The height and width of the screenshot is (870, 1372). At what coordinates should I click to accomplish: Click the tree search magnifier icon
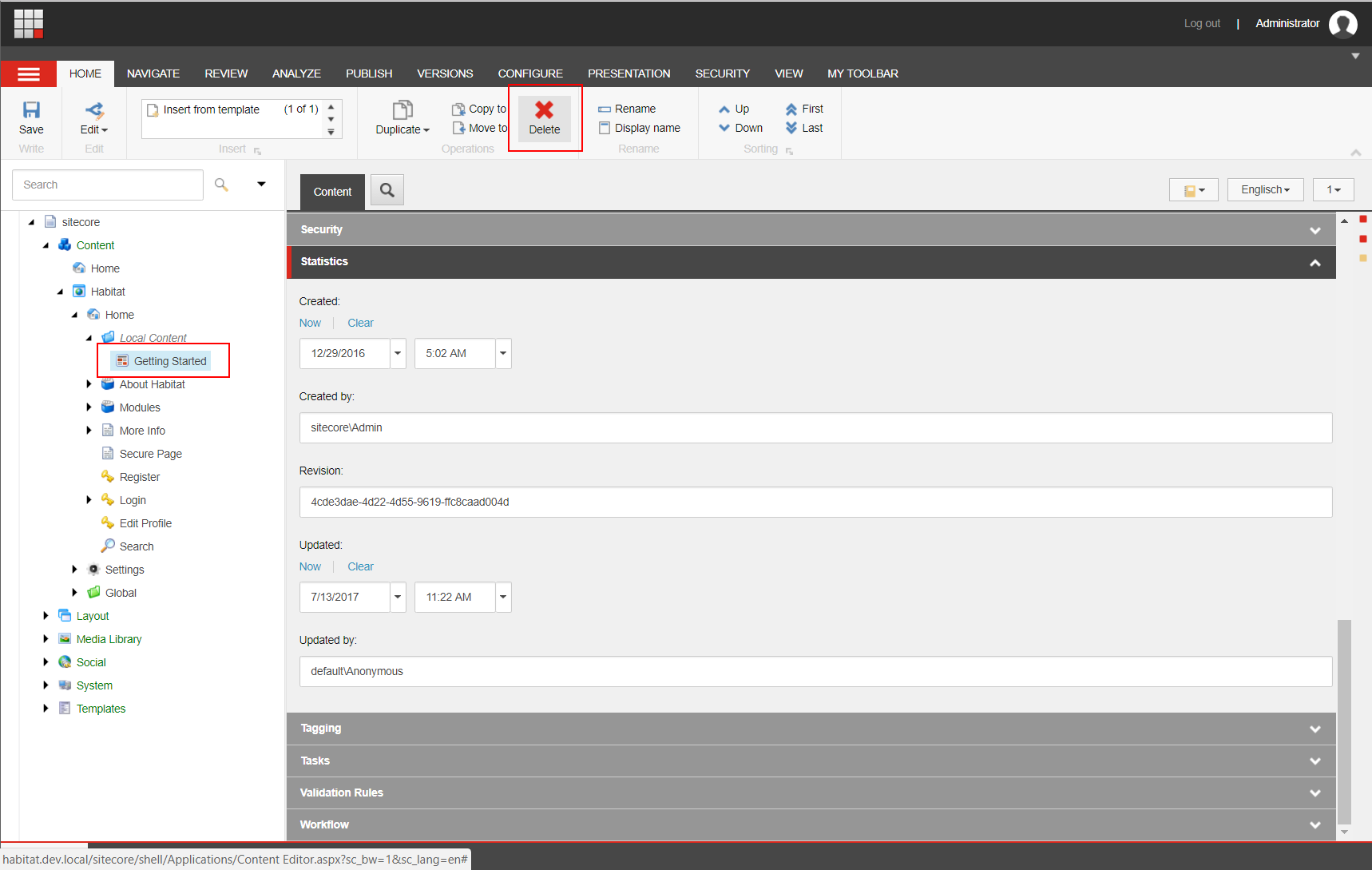(221, 185)
